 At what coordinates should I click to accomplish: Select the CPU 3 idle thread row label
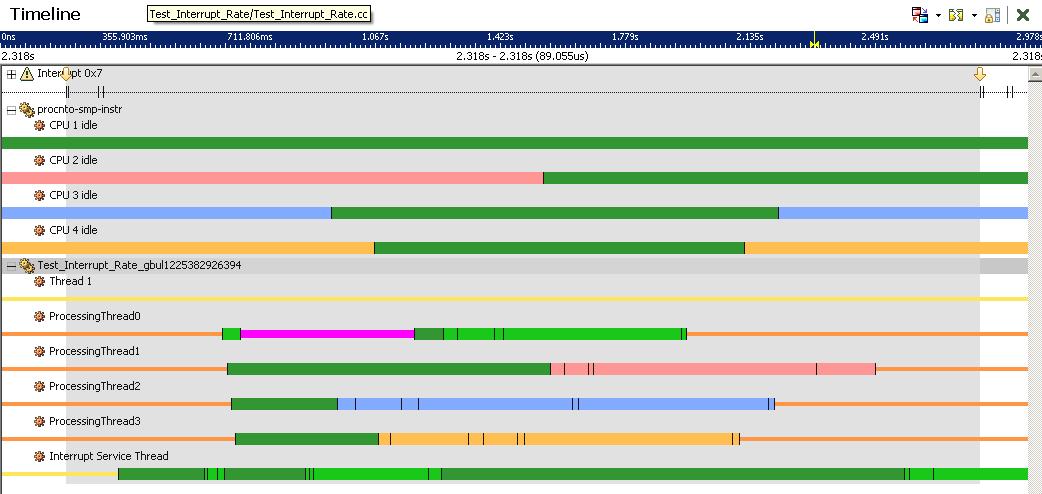click(x=73, y=196)
